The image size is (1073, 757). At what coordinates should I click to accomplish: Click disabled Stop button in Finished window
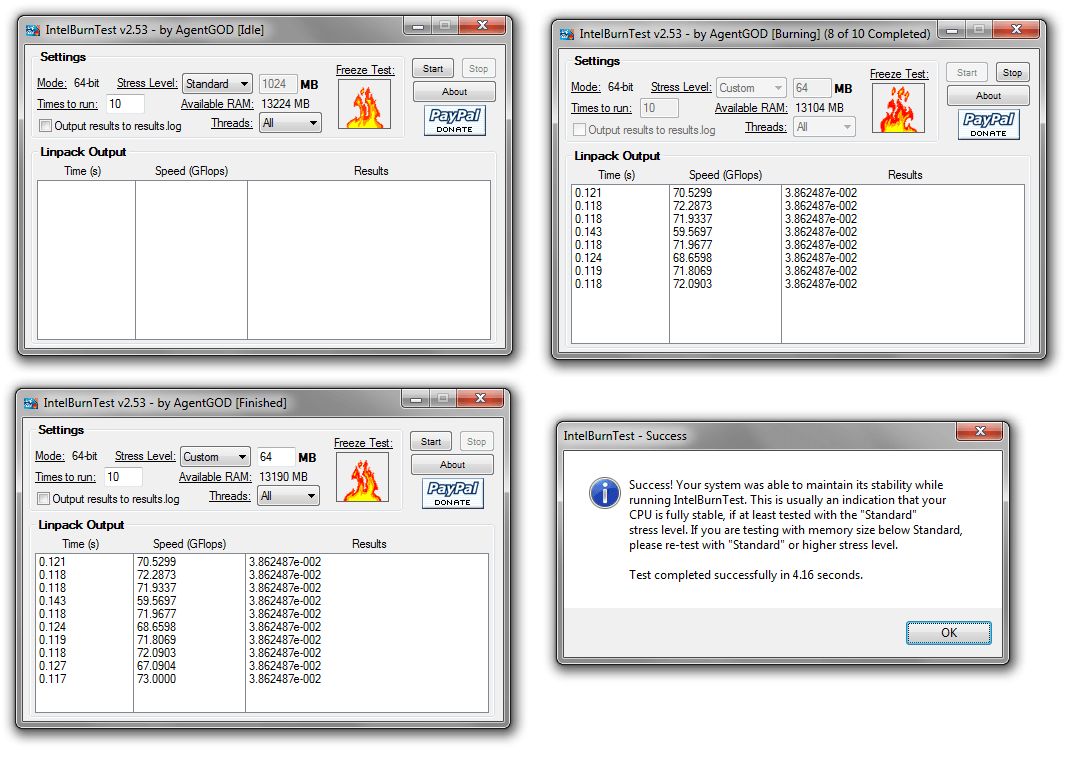coord(476,441)
